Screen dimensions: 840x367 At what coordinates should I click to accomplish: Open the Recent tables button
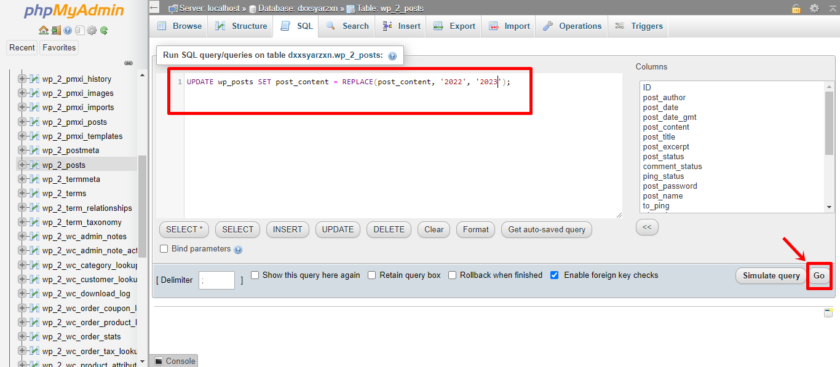coord(22,48)
